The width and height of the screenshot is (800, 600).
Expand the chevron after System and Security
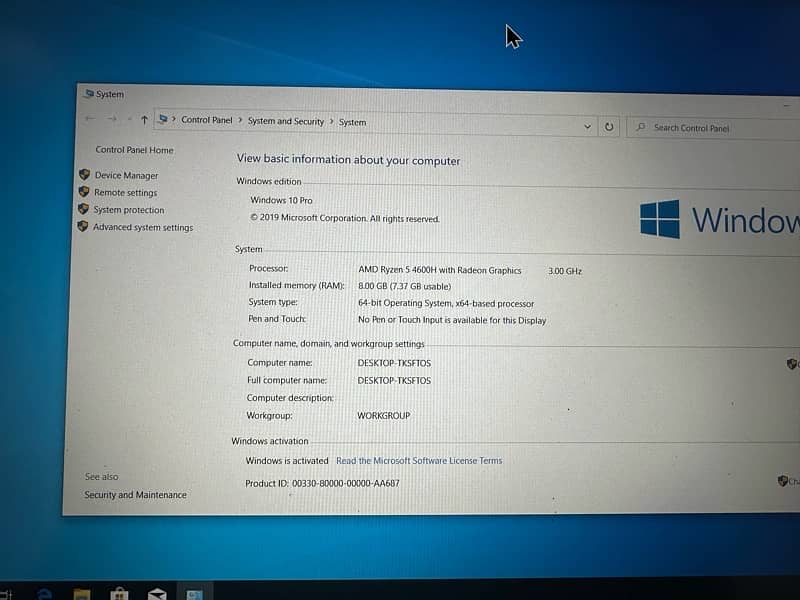[x=332, y=122]
